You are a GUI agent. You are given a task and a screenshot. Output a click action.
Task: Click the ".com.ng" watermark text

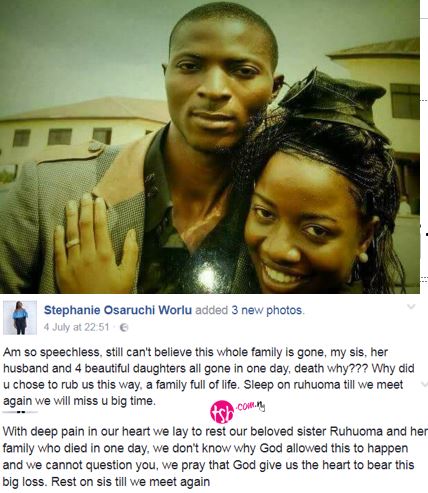[250, 406]
